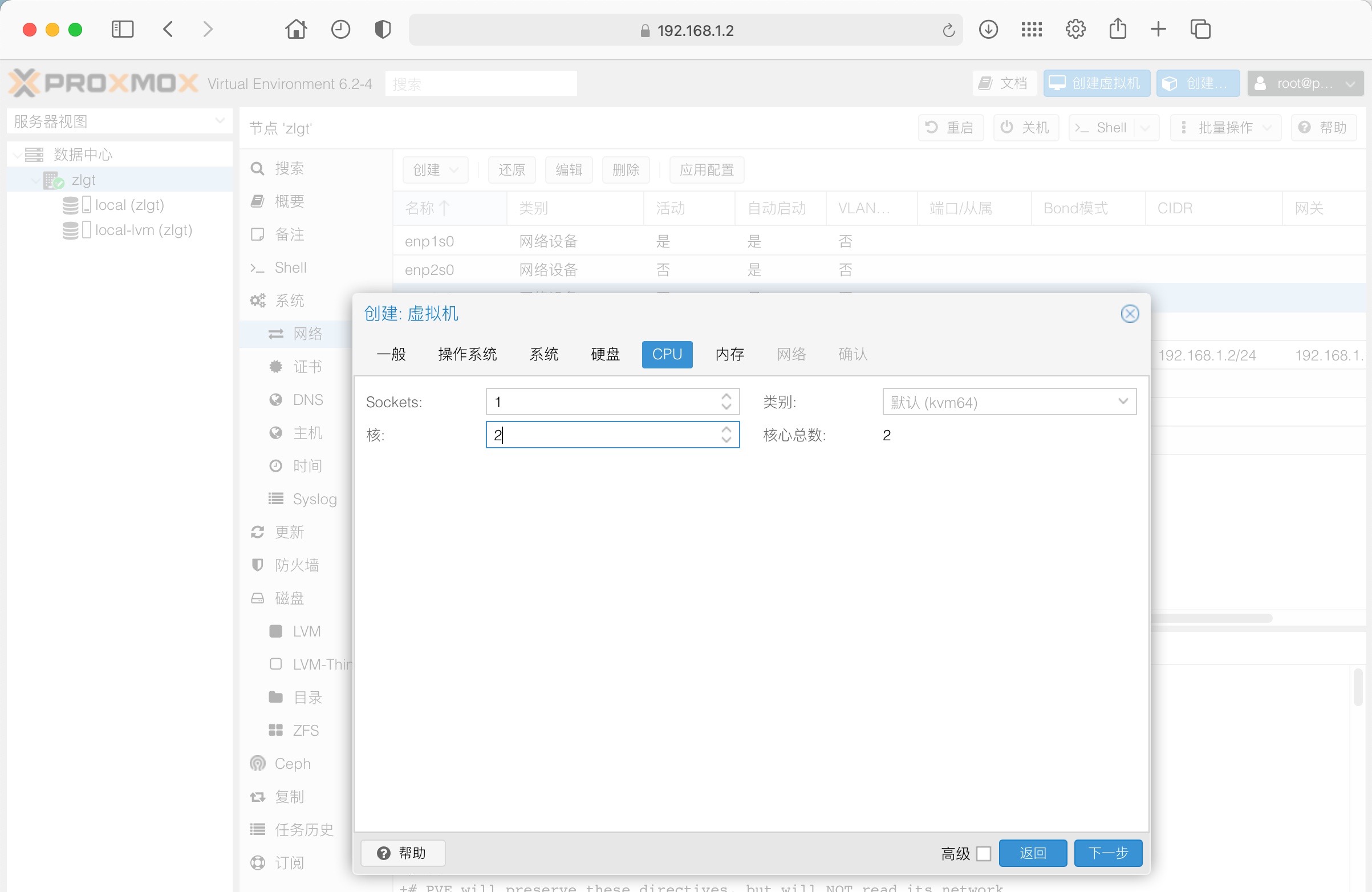Increase the Sockets stepper value
The height and width of the screenshot is (892, 1372).
tap(726, 396)
